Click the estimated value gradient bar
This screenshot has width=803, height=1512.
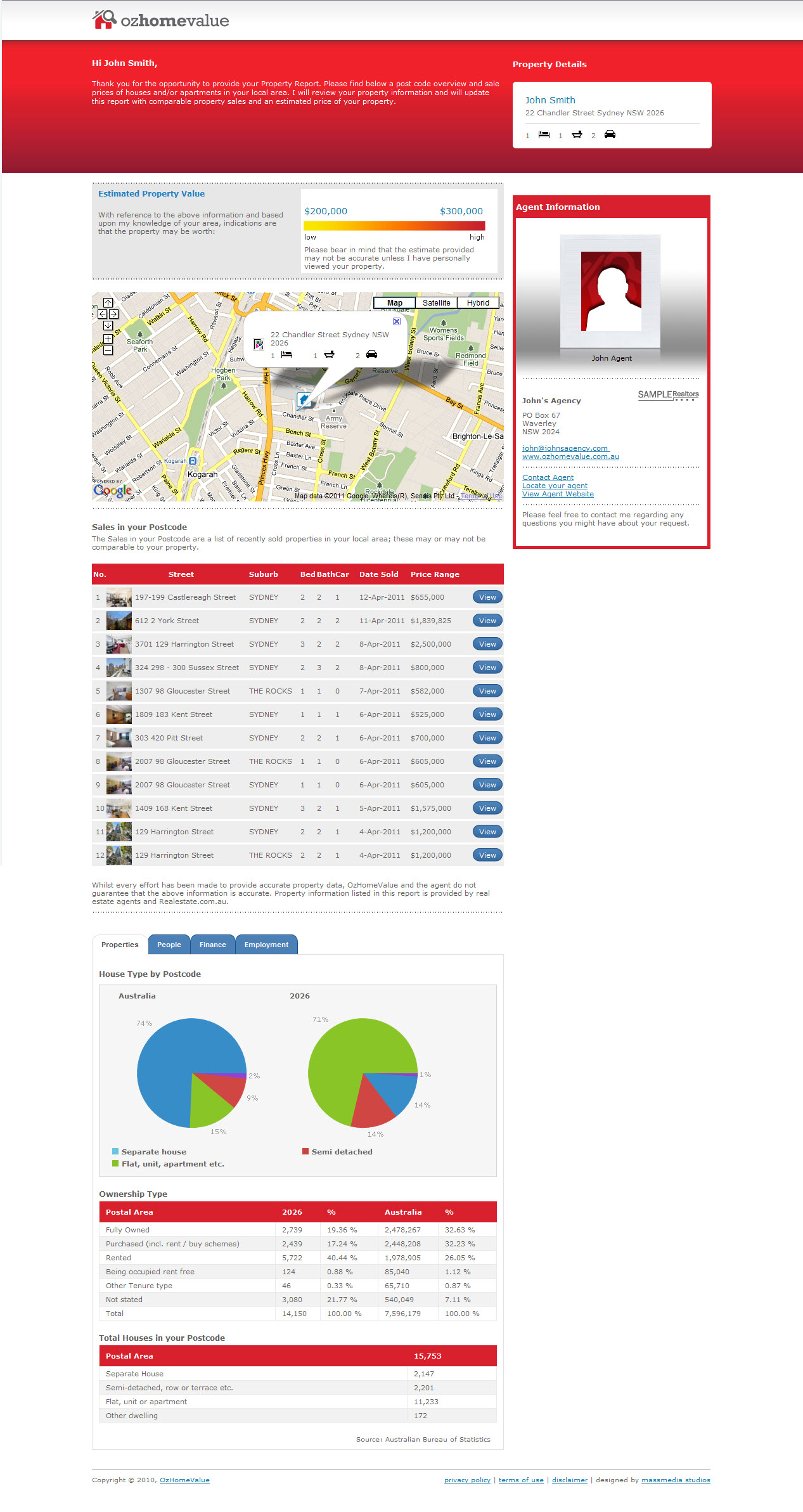pos(394,226)
